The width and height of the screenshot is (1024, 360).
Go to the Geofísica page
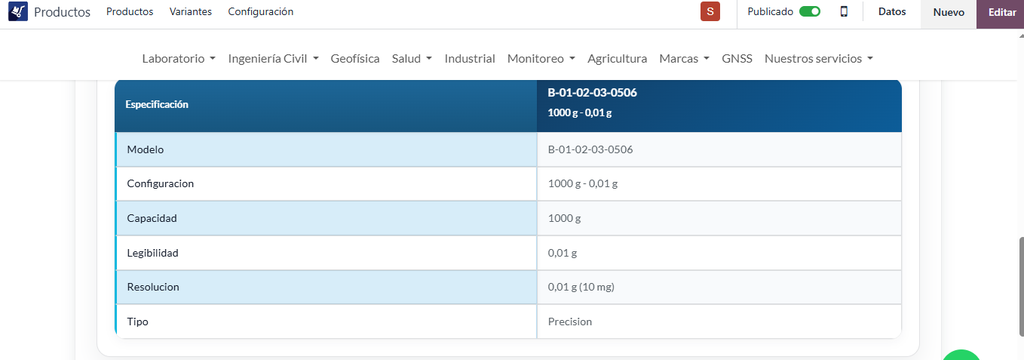click(x=355, y=59)
